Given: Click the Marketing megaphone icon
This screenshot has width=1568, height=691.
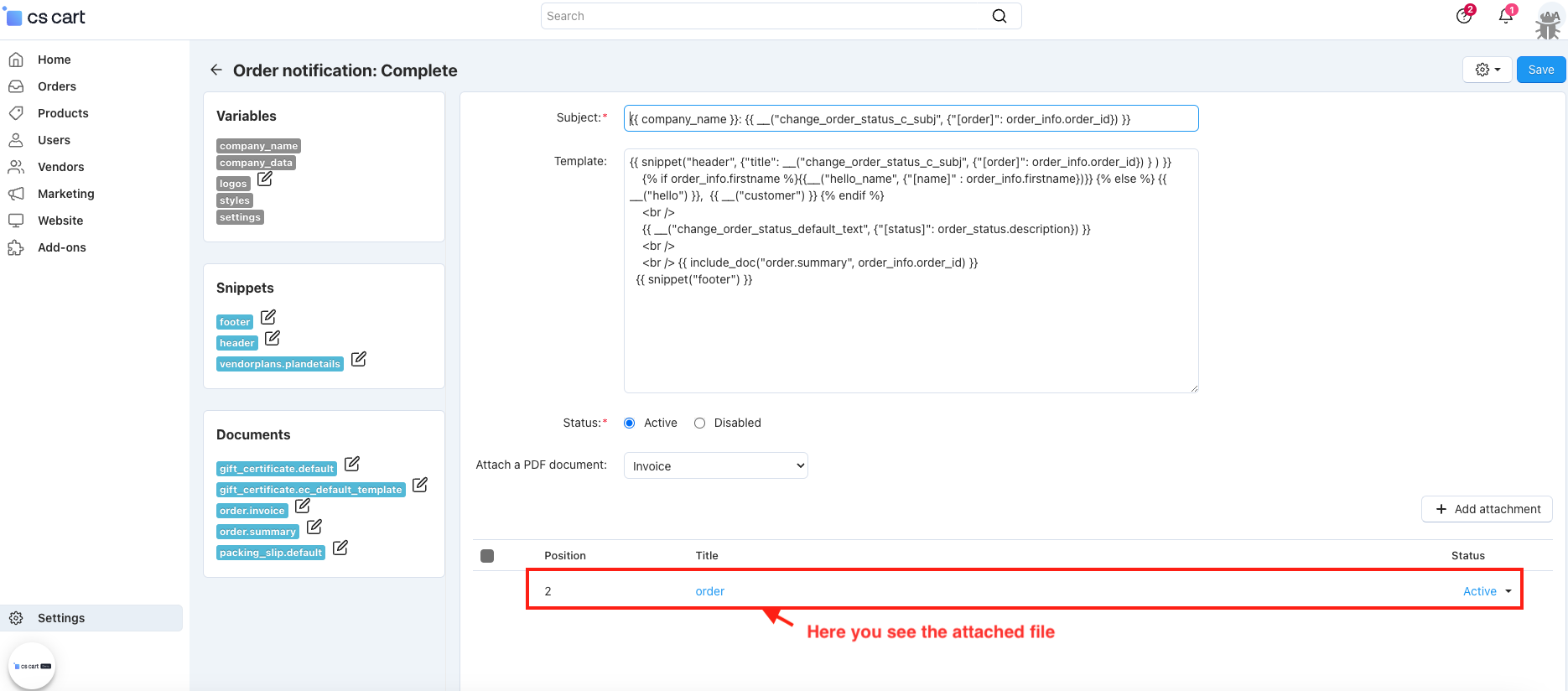Looking at the screenshot, I should pos(16,194).
